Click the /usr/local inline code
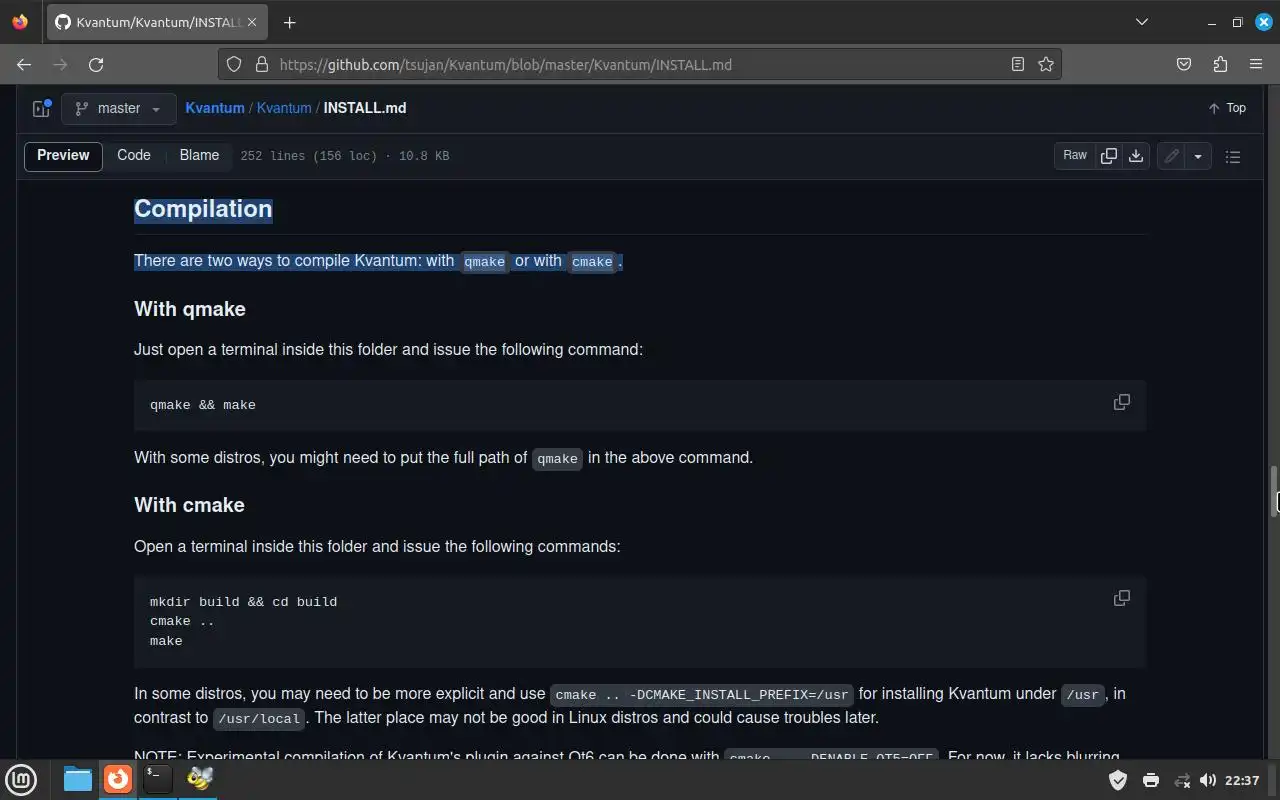The width and height of the screenshot is (1280, 800). (258, 718)
